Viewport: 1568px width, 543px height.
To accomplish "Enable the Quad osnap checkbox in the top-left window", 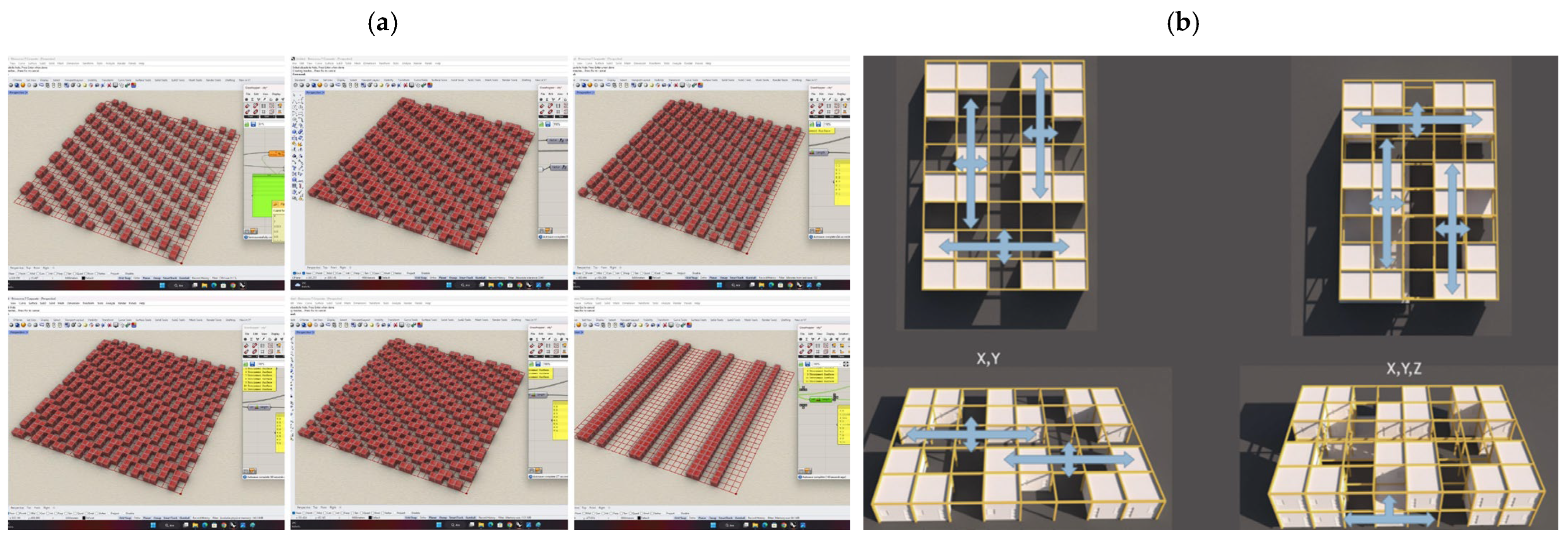I will (x=75, y=274).
